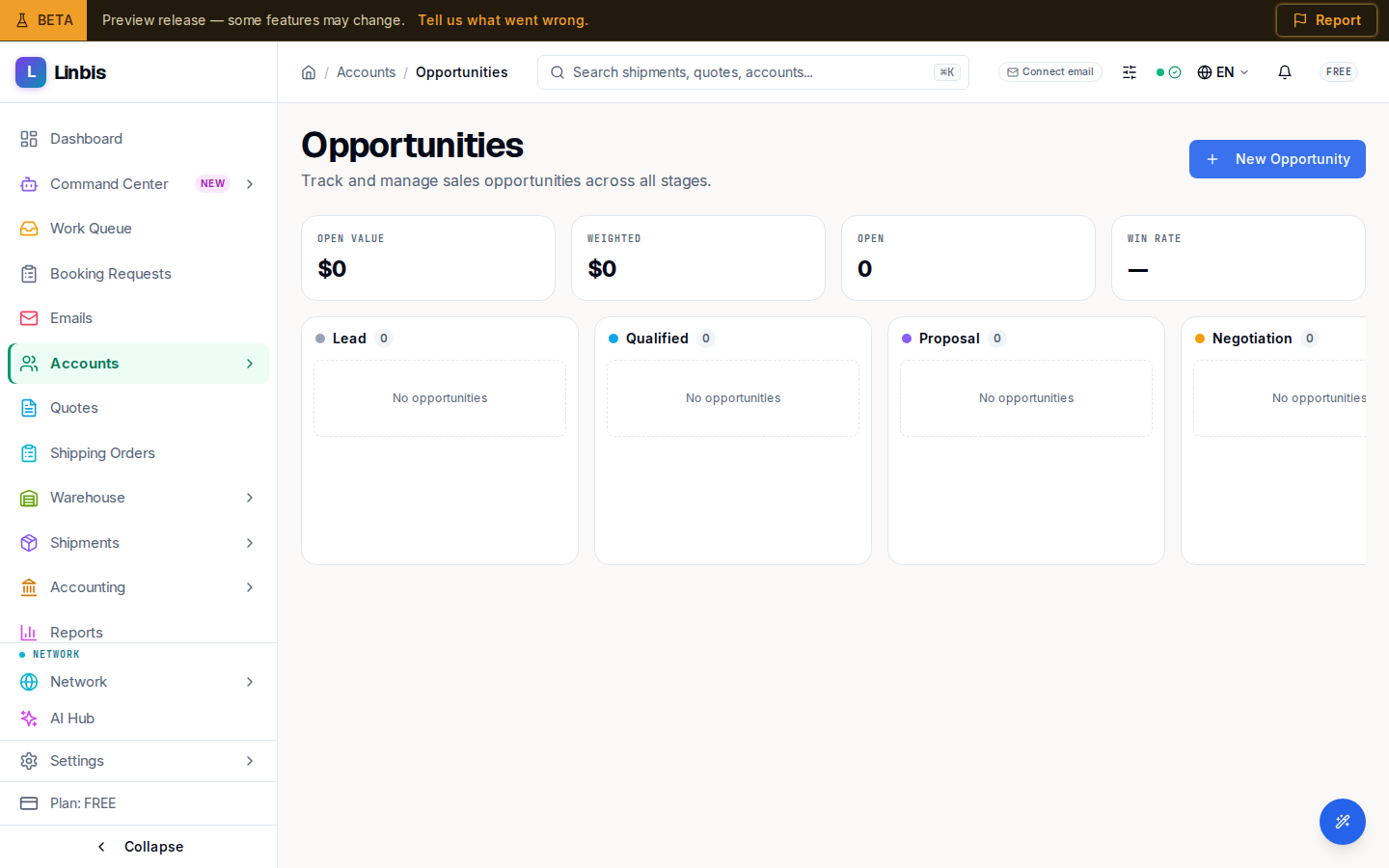The image size is (1389, 868).
Task: Open Booking Requests clipboard icon
Action: click(x=29, y=274)
